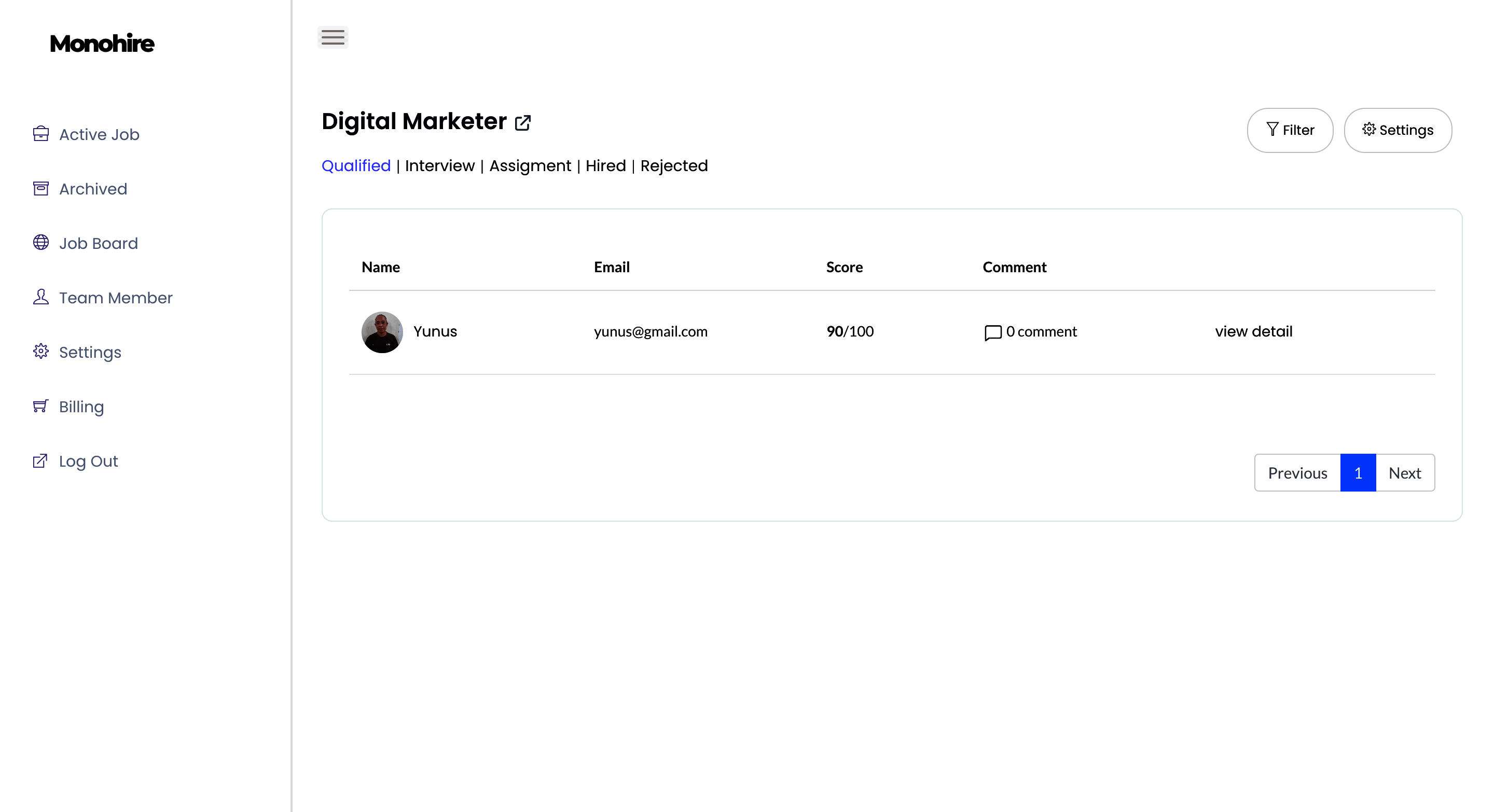Click the comment bubble icon for Yunus

pos(992,332)
